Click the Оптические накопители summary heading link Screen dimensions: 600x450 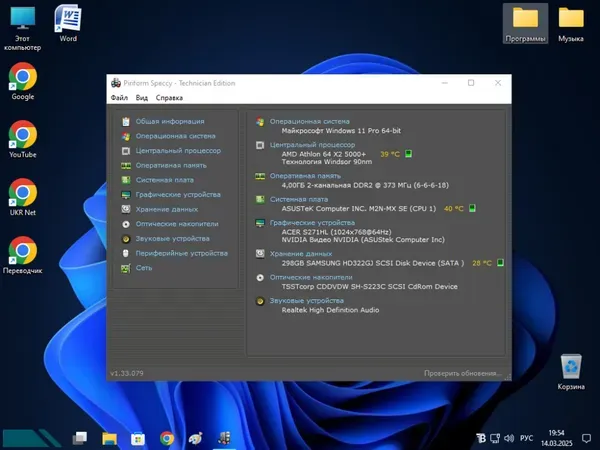(x=311, y=277)
